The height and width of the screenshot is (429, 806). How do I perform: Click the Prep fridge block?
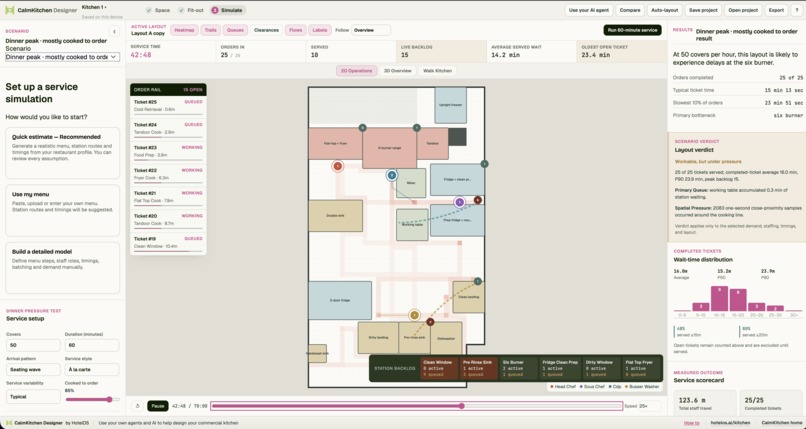(x=457, y=220)
